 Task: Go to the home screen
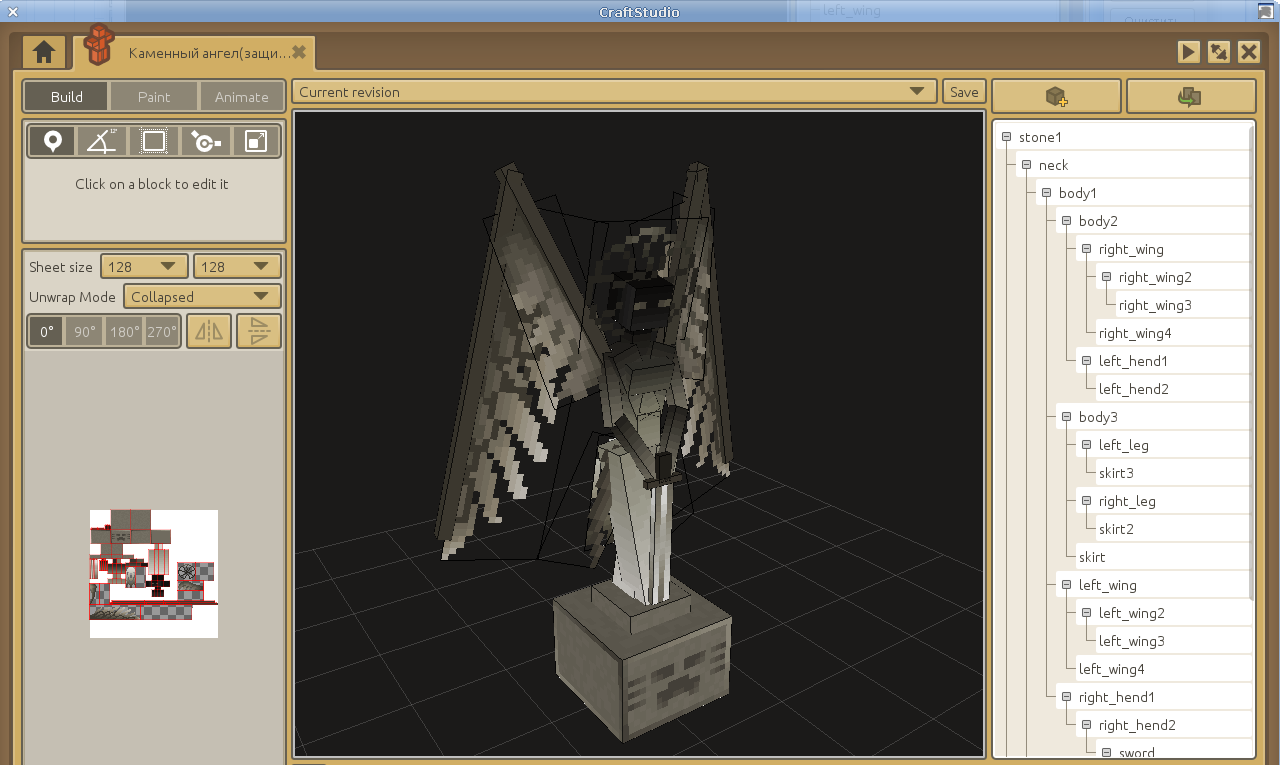[x=43, y=52]
